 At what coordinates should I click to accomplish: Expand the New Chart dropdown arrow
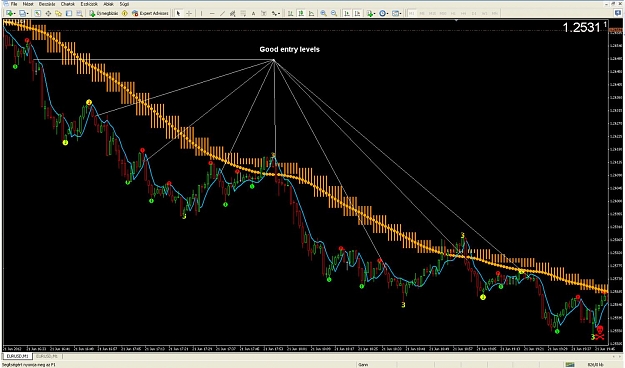15,14
